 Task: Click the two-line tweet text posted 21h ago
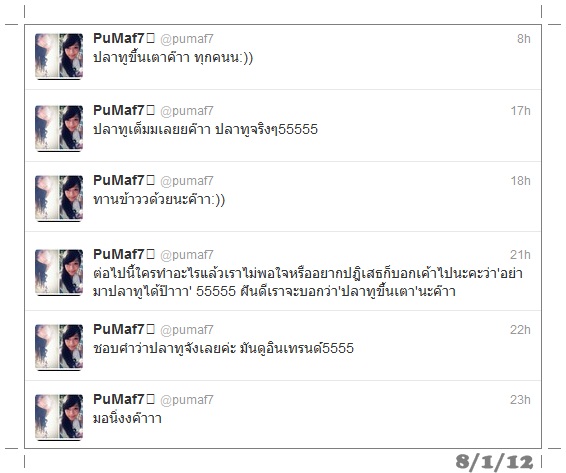[x=308, y=282]
